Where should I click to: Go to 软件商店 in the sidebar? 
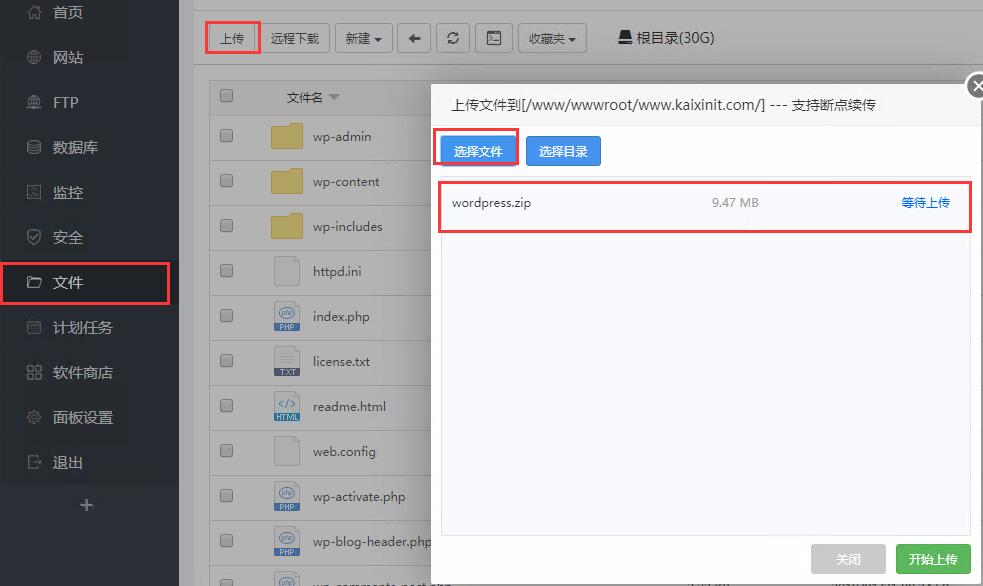(82, 372)
